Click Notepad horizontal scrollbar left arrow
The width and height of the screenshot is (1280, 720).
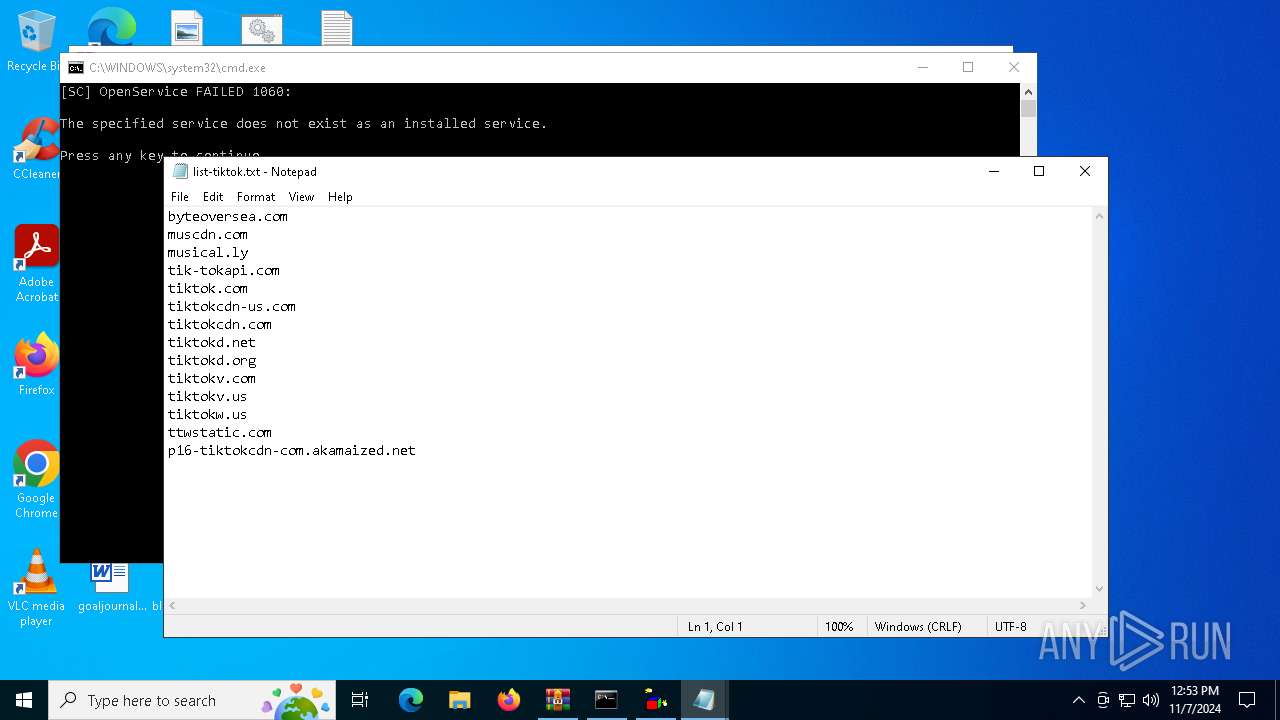coord(172,605)
